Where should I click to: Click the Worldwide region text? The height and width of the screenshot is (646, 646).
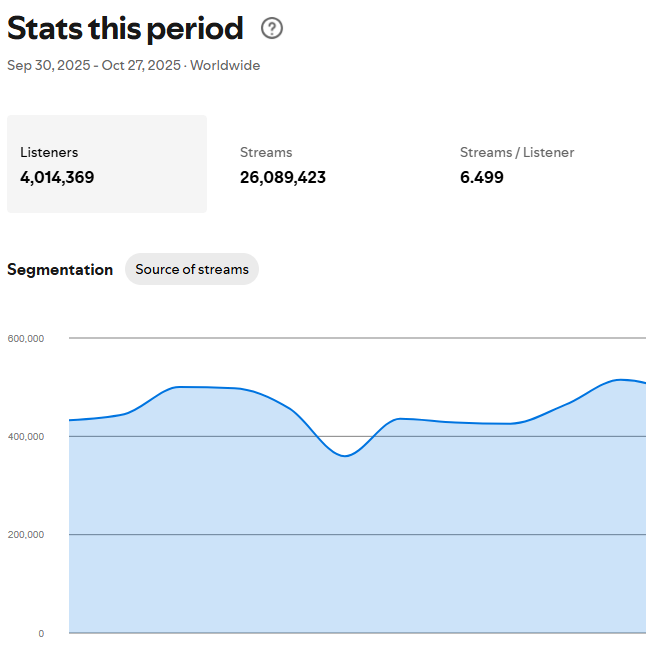point(225,66)
